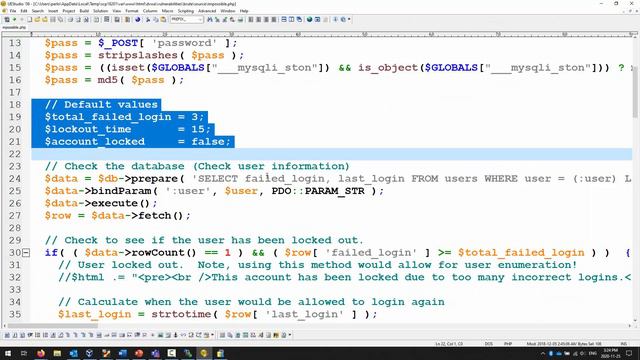This screenshot has width=640, height=360.
Task: Click the PHP language status bar entry
Action: (x=508, y=344)
